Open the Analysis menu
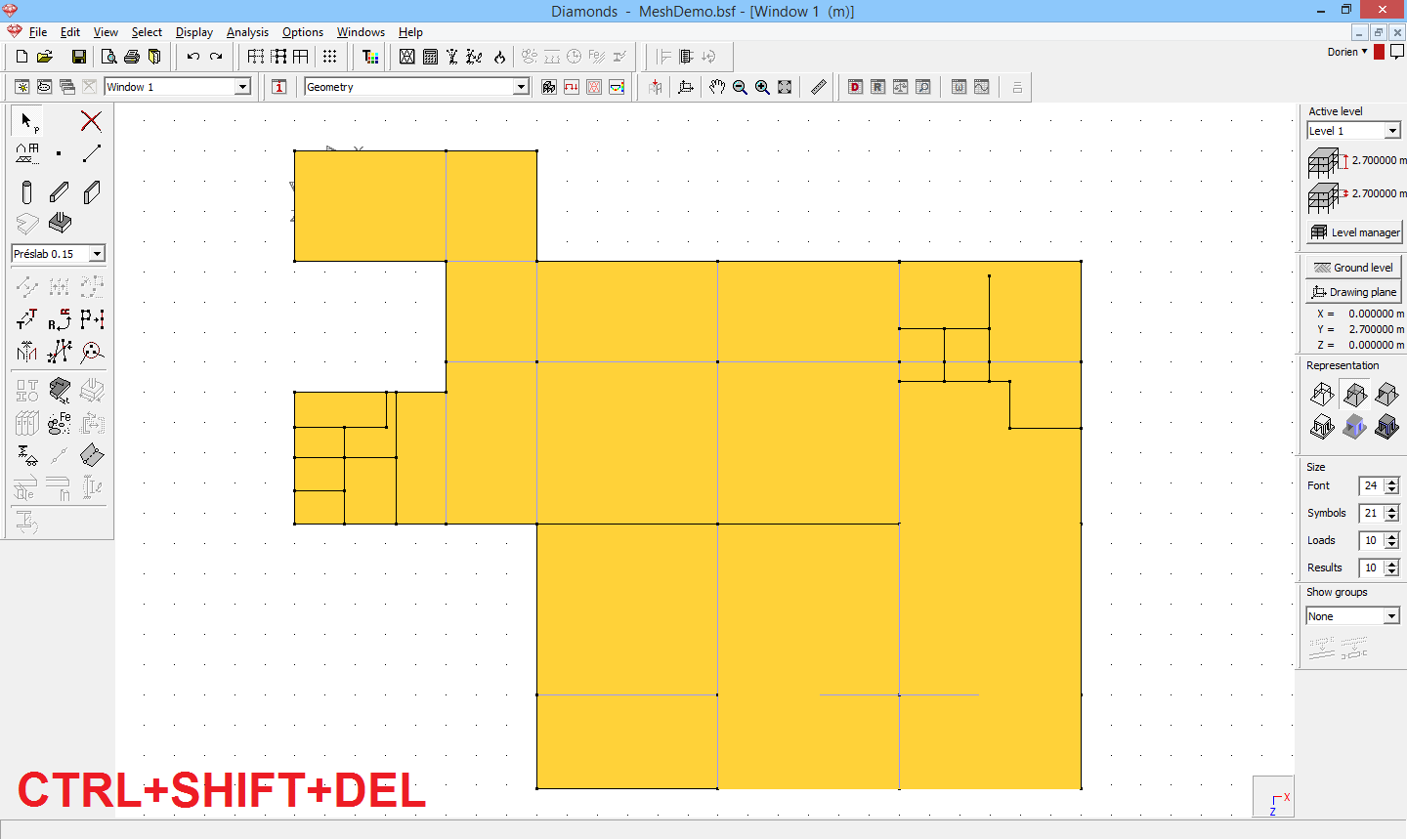This screenshot has height=840, width=1407. (x=247, y=32)
